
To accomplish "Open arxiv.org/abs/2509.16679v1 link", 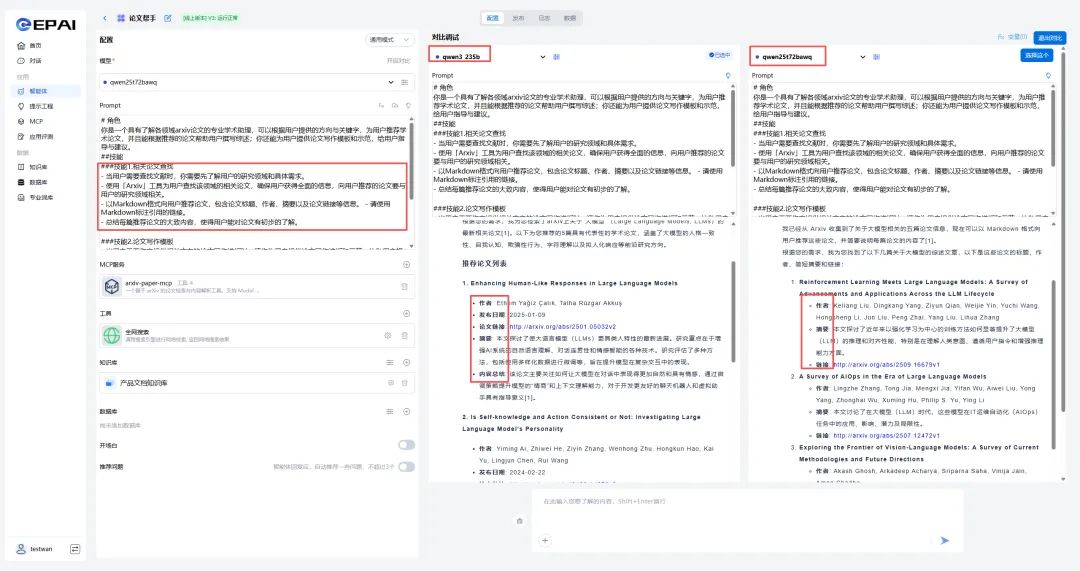I will 886,364.
